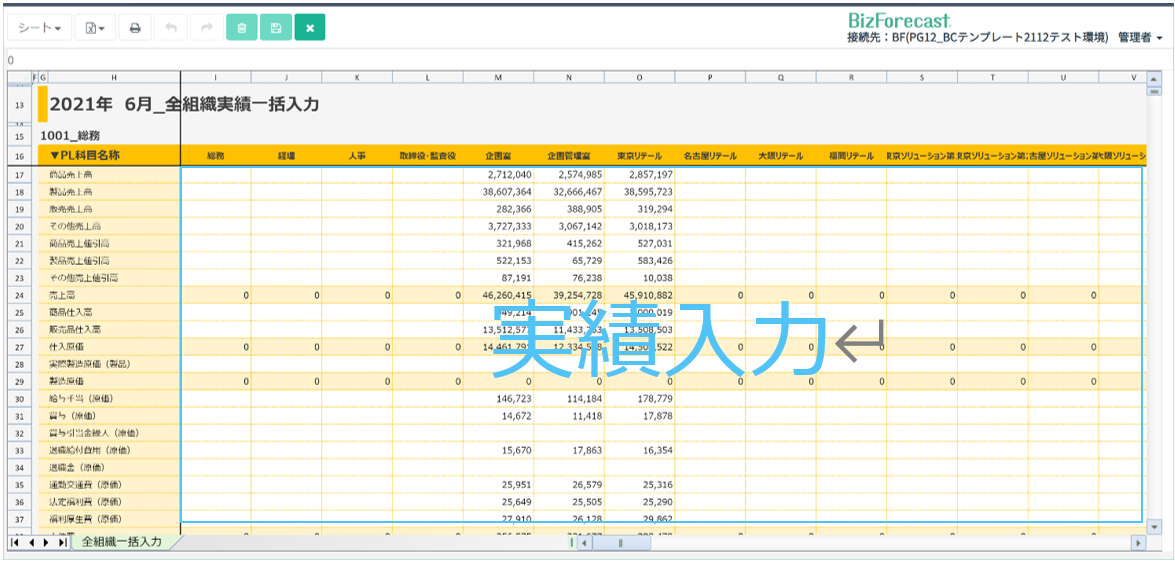Click the vertical scrollbar down arrow
1175x561 pixels.
point(1155,526)
